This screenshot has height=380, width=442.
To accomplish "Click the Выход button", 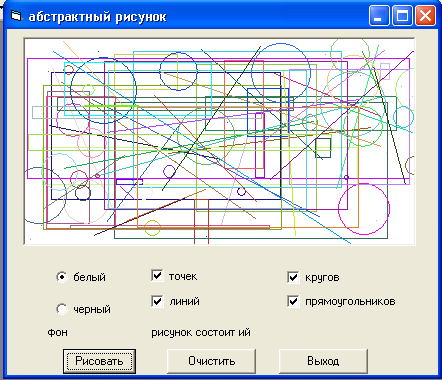I will (323, 361).
